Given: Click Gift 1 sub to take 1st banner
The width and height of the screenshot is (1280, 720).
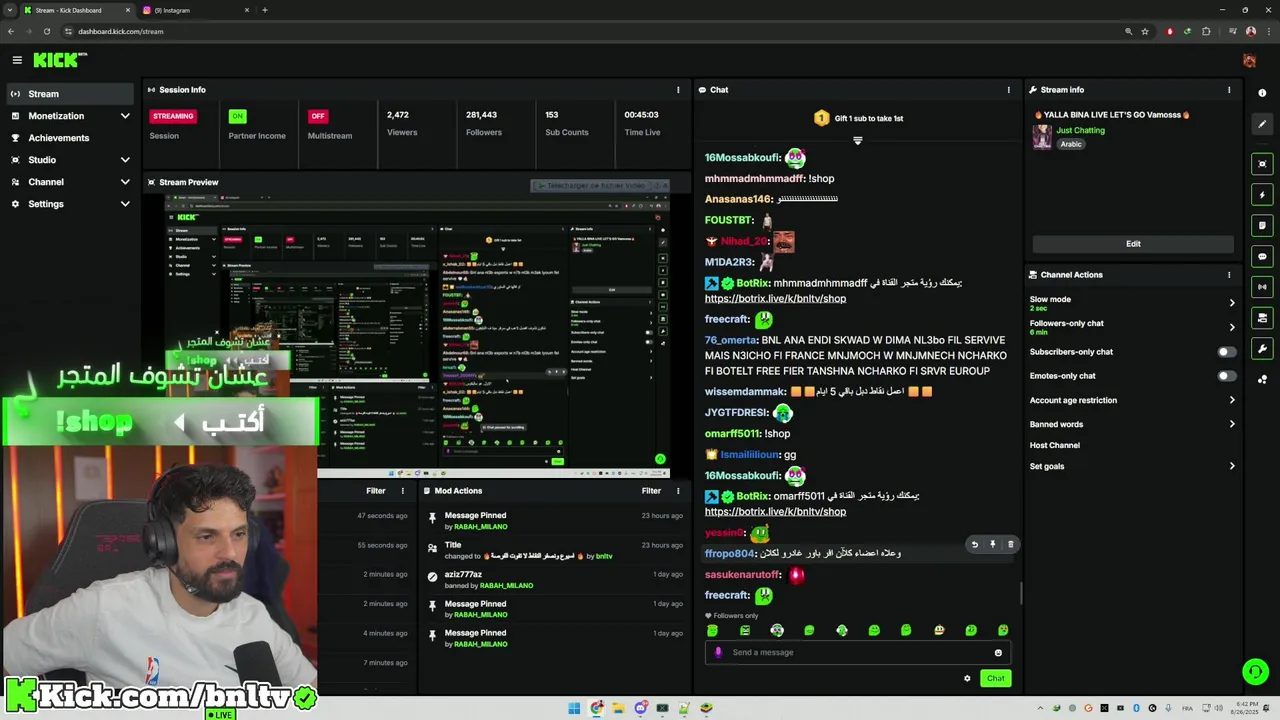Looking at the screenshot, I should [858, 118].
